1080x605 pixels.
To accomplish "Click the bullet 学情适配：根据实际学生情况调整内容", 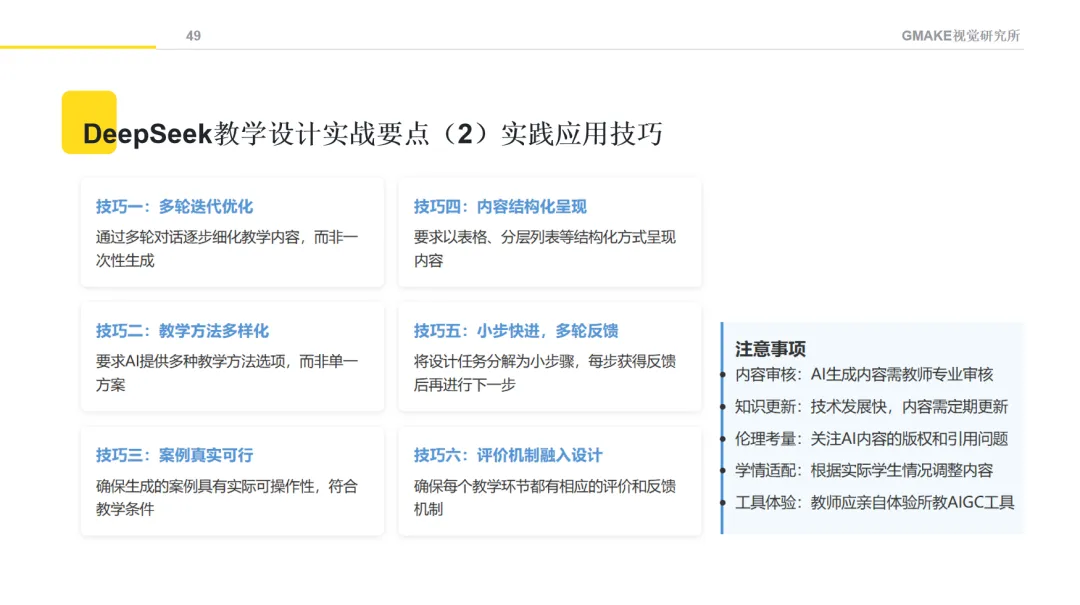I will click(x=864, y=471).
